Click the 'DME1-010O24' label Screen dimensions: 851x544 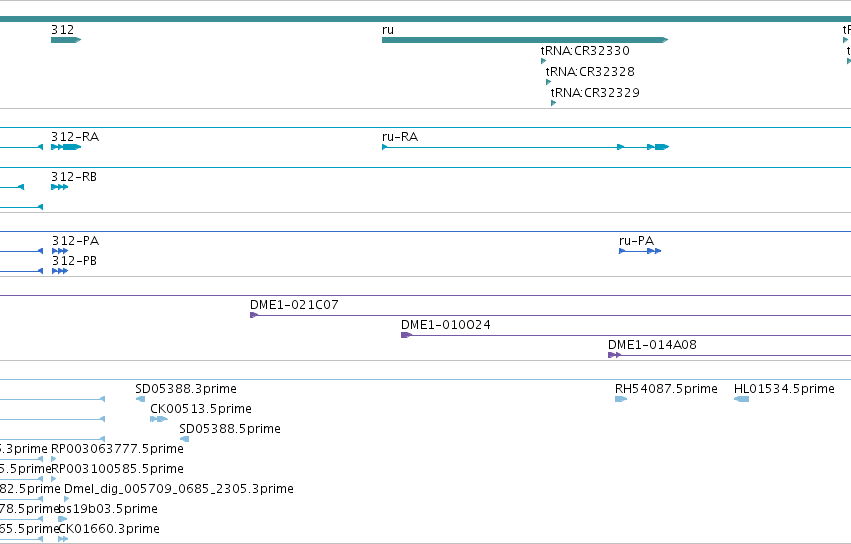pyautogui.click(x=446, y=325)
